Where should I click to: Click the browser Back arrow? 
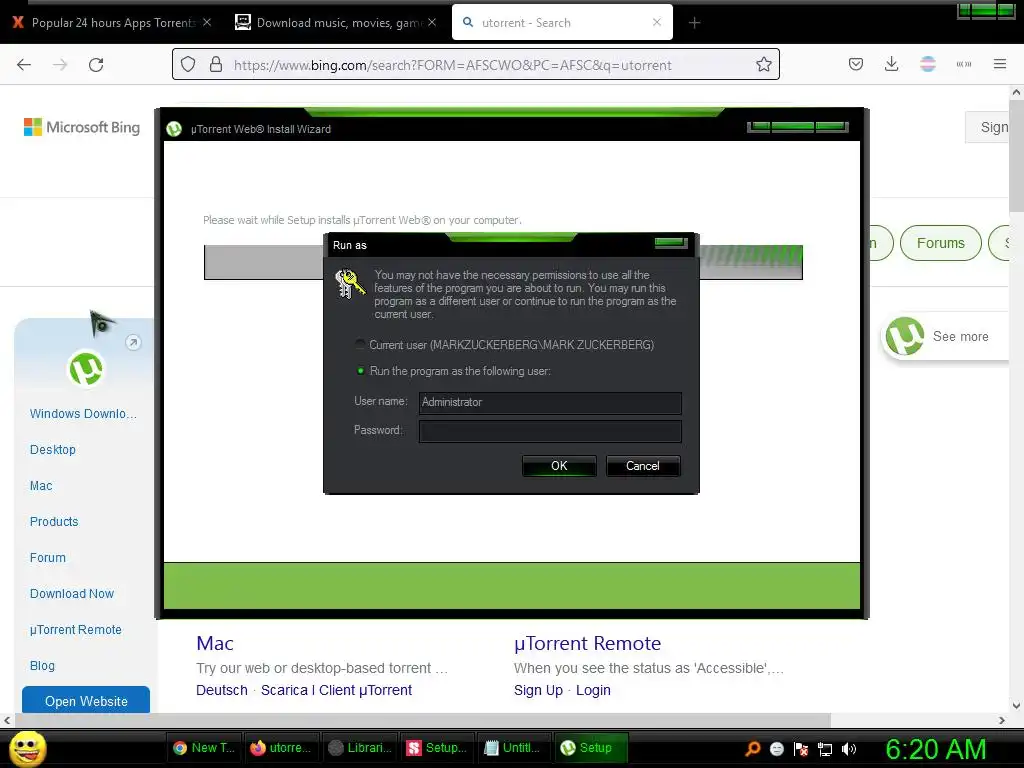pyautogui.click(x=24, y=65)
